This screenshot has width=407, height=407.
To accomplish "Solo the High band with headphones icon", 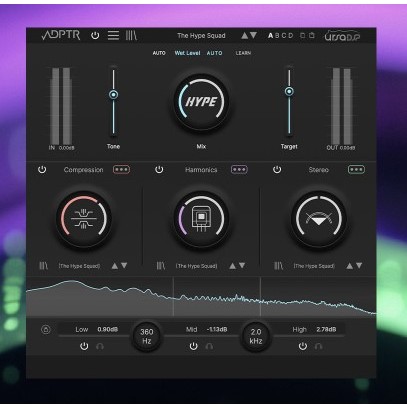I will 318,346.
